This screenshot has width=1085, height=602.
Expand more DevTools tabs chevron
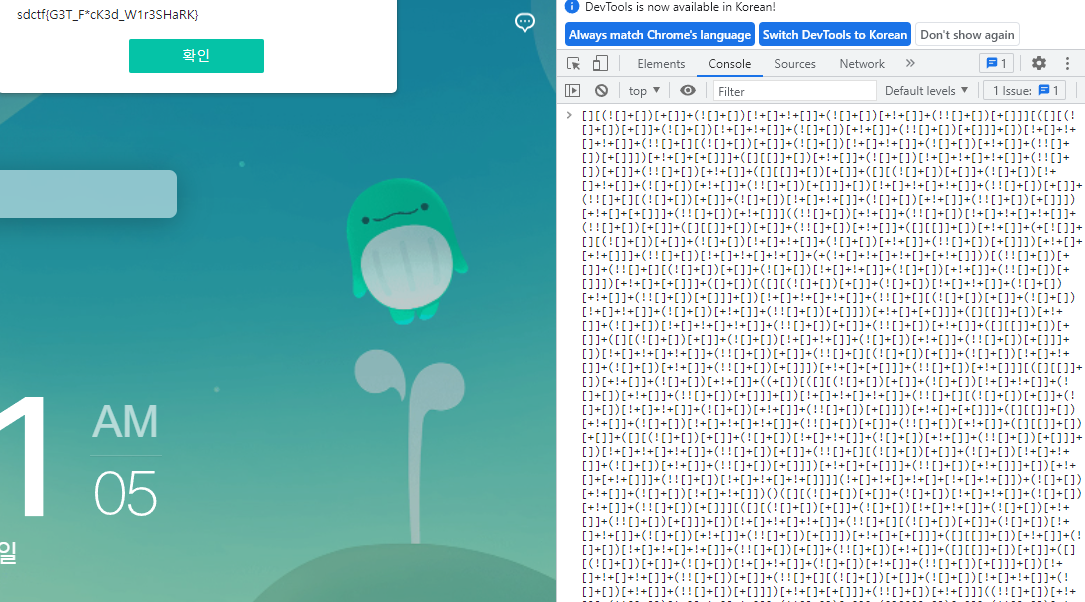910,63
